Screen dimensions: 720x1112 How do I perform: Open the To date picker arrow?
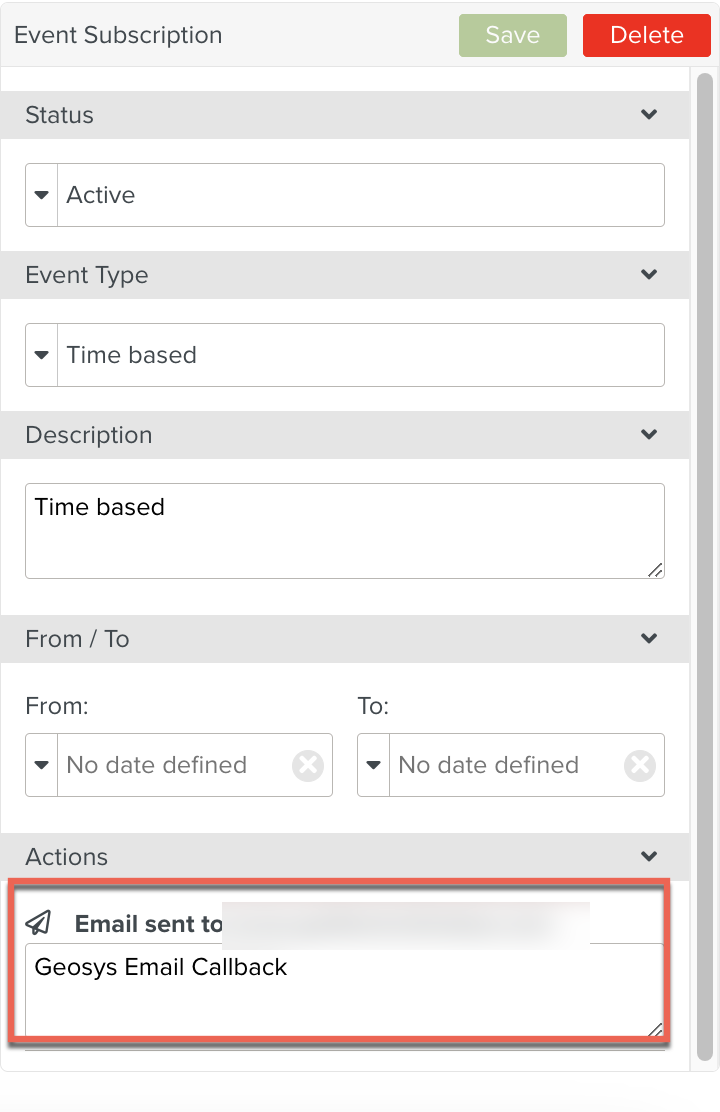tap(374, 766)
